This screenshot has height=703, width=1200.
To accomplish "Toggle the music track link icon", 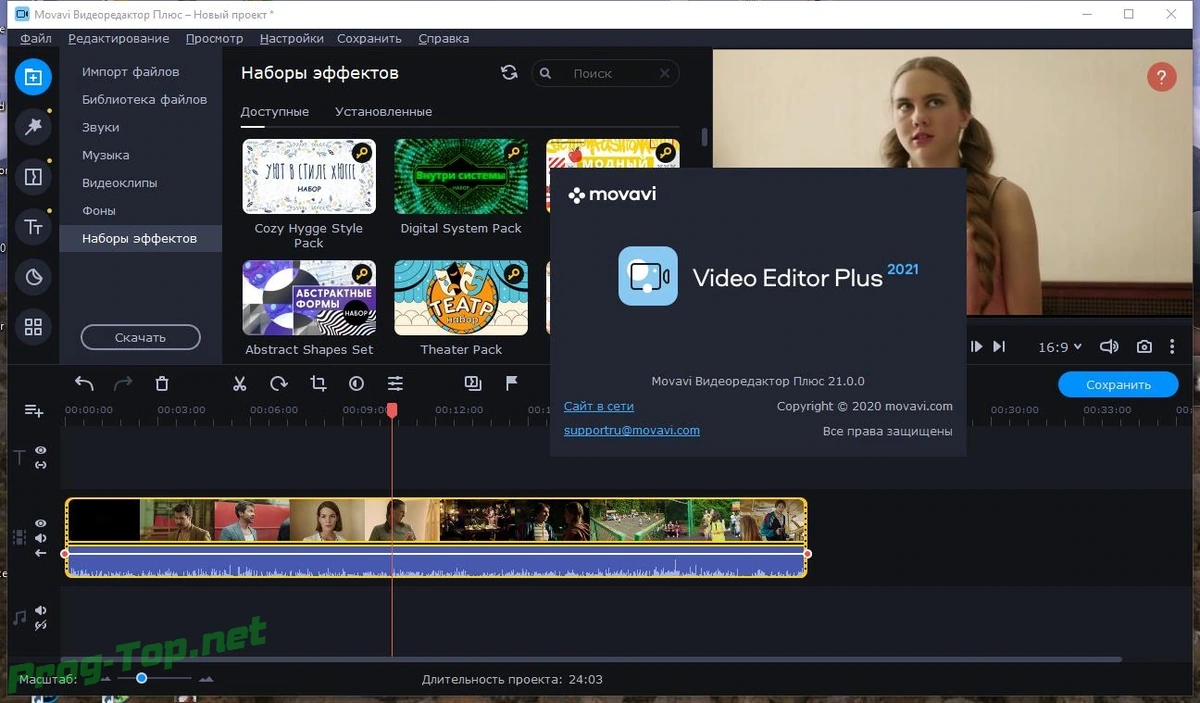I will pos(41,625).
